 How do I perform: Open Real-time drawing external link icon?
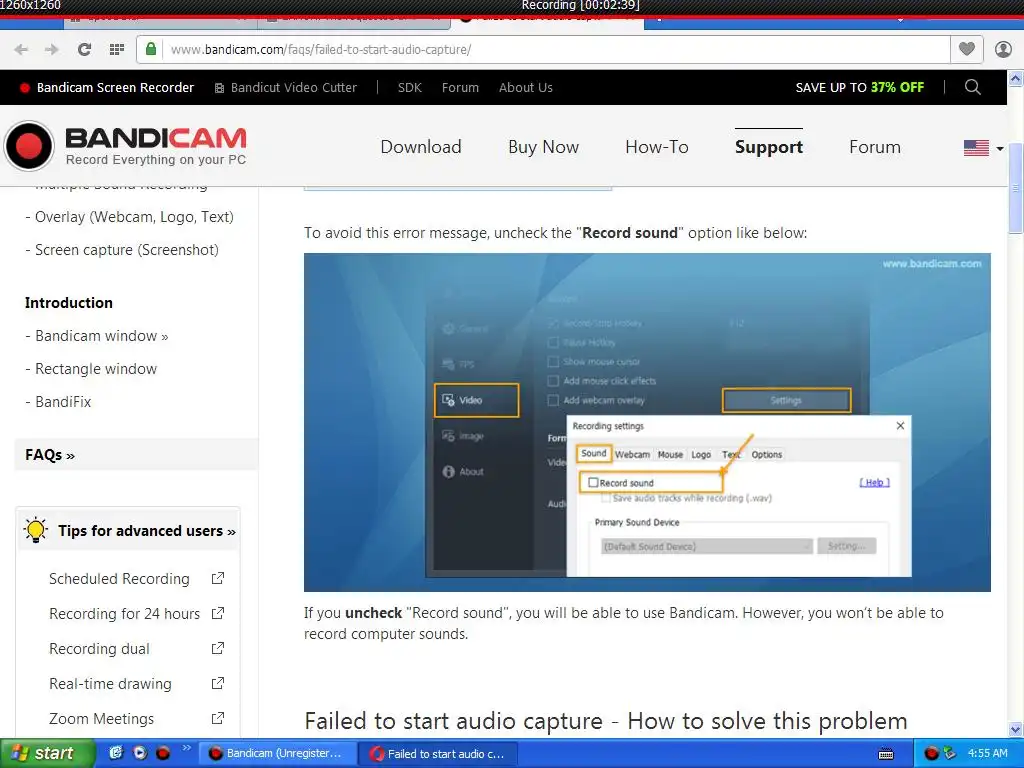[x=217, y=683]
